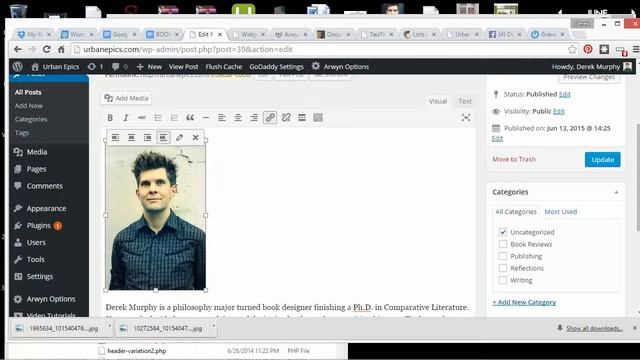Enter distraction-free writing mode
This screenshot has height=360, width=640.
pos(466,118)
